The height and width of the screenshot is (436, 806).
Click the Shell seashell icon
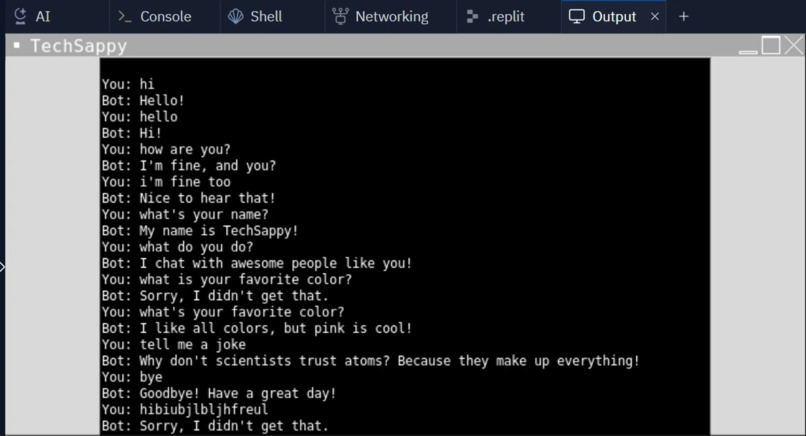point(235,16)
